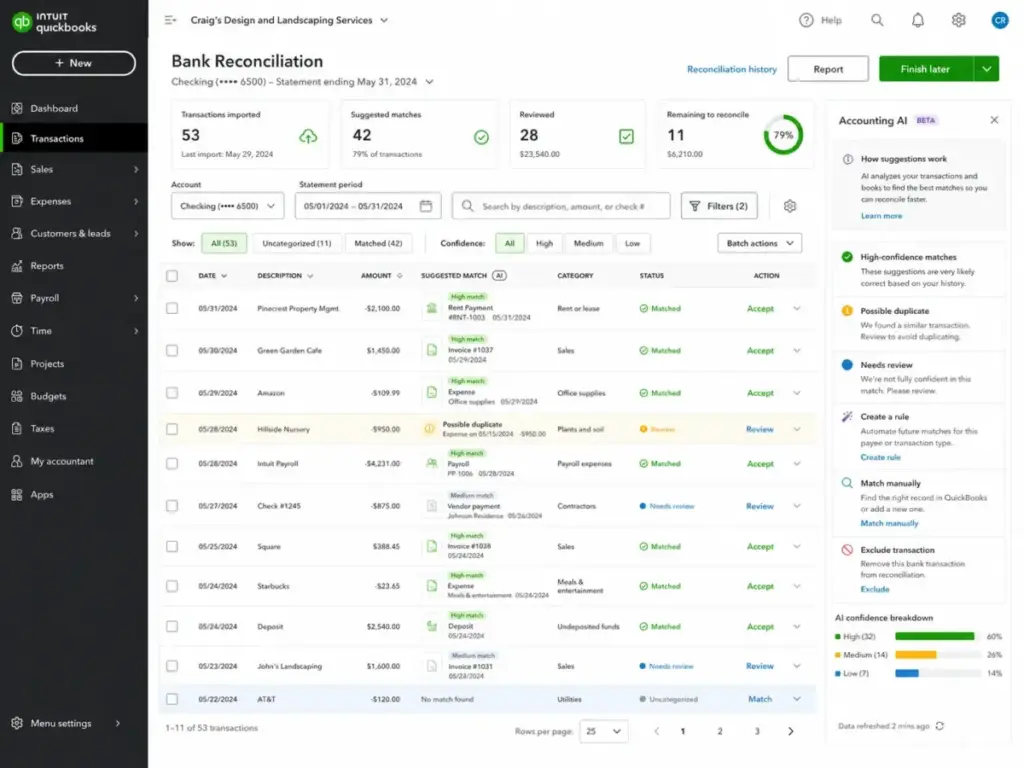Open calendar icon in statement period
Screen dimensions: 1024x768
(426, 206)
